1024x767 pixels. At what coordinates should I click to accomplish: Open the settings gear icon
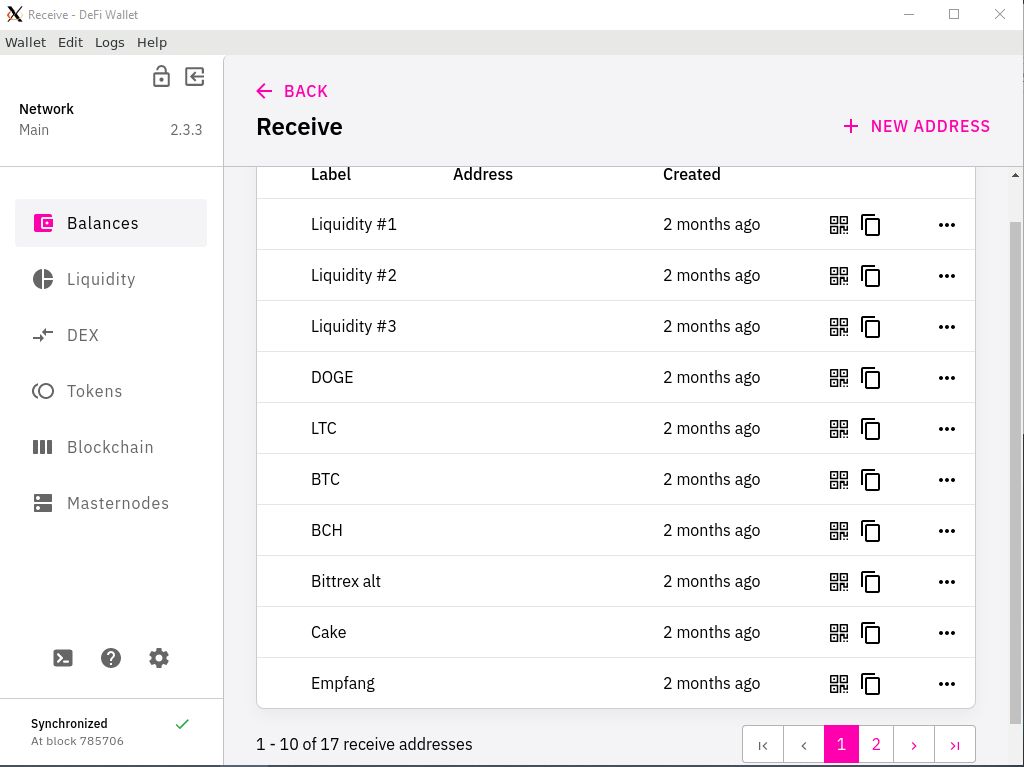(159, 658)
